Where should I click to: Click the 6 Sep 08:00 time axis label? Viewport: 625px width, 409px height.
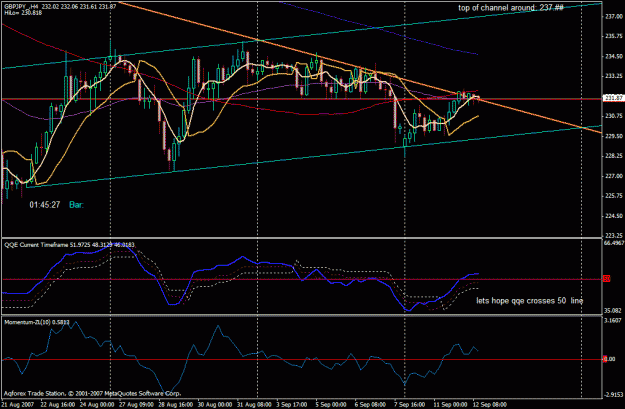click(370, 404)
